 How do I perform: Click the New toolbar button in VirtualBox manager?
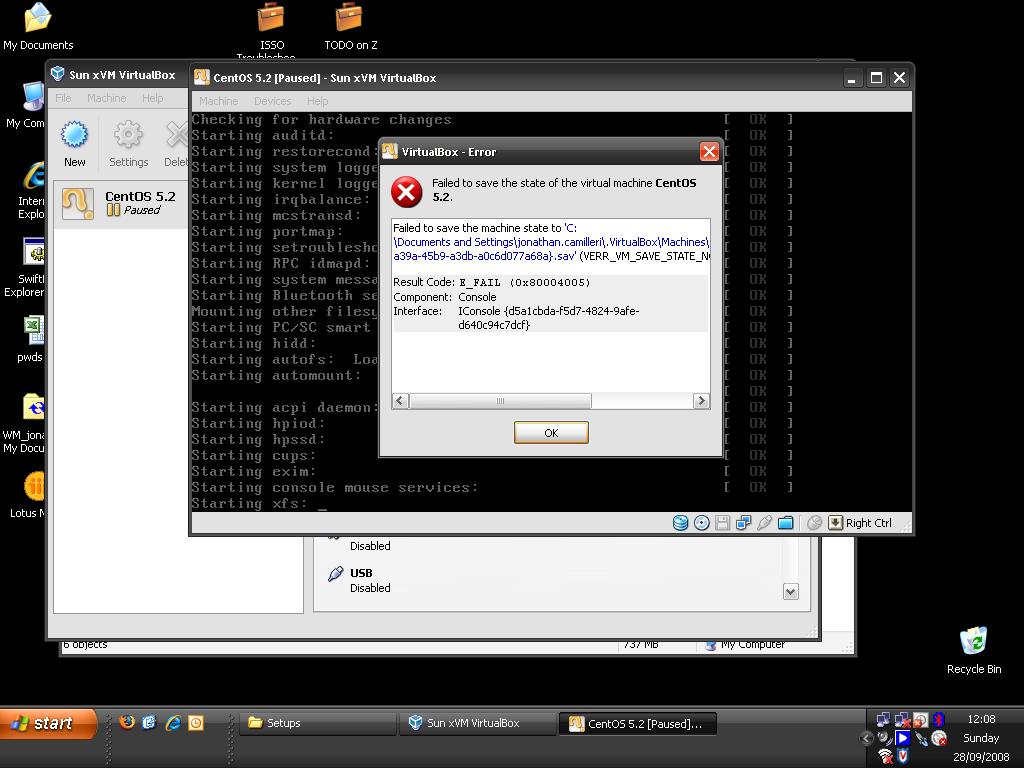[x=74, y=144]
